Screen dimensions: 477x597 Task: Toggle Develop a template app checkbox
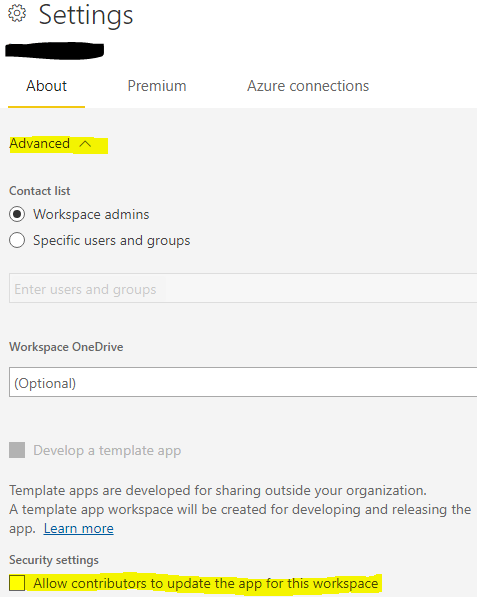17,450
